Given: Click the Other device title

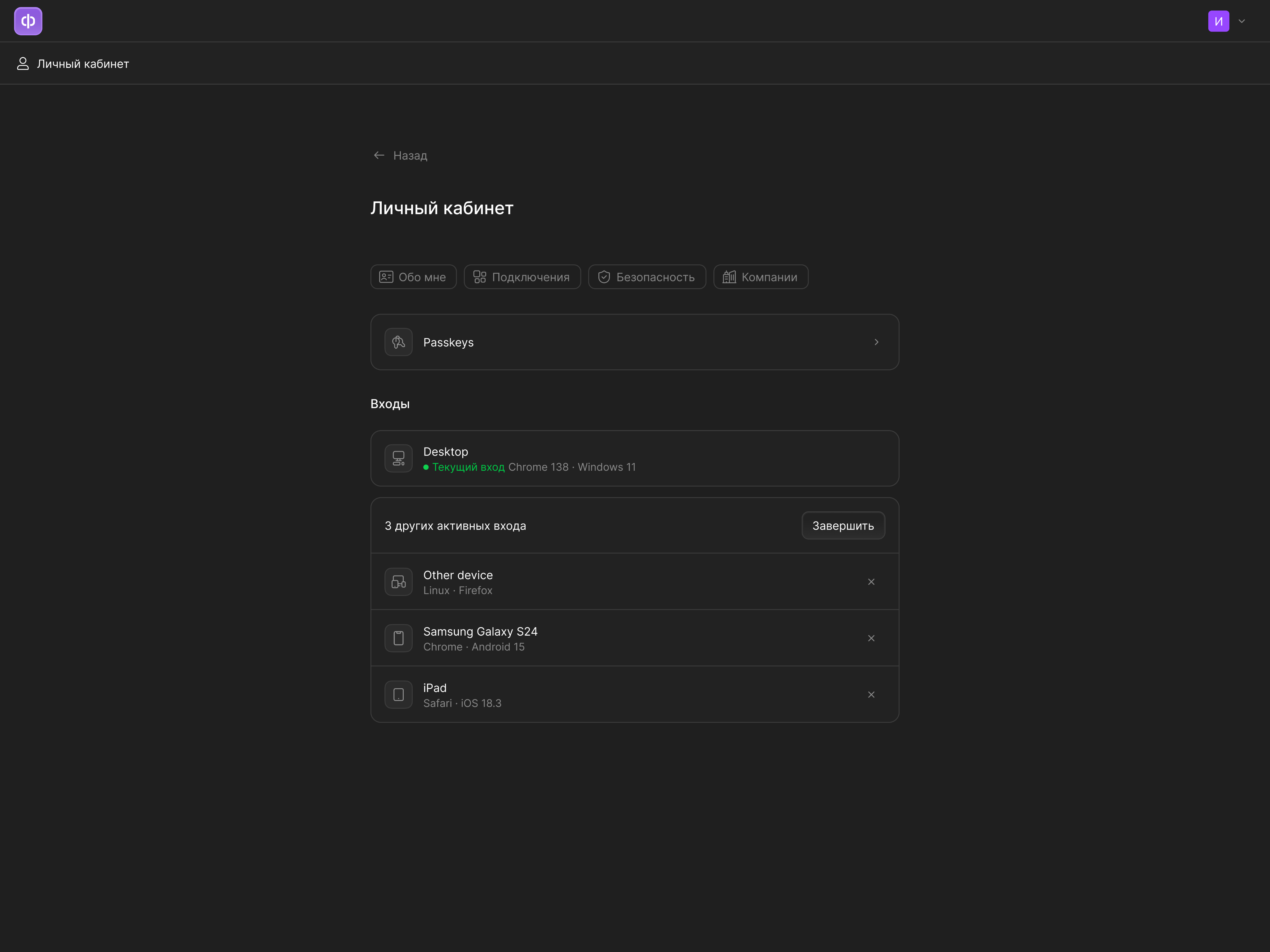Looking at the screenshot, I should point(458,575).
